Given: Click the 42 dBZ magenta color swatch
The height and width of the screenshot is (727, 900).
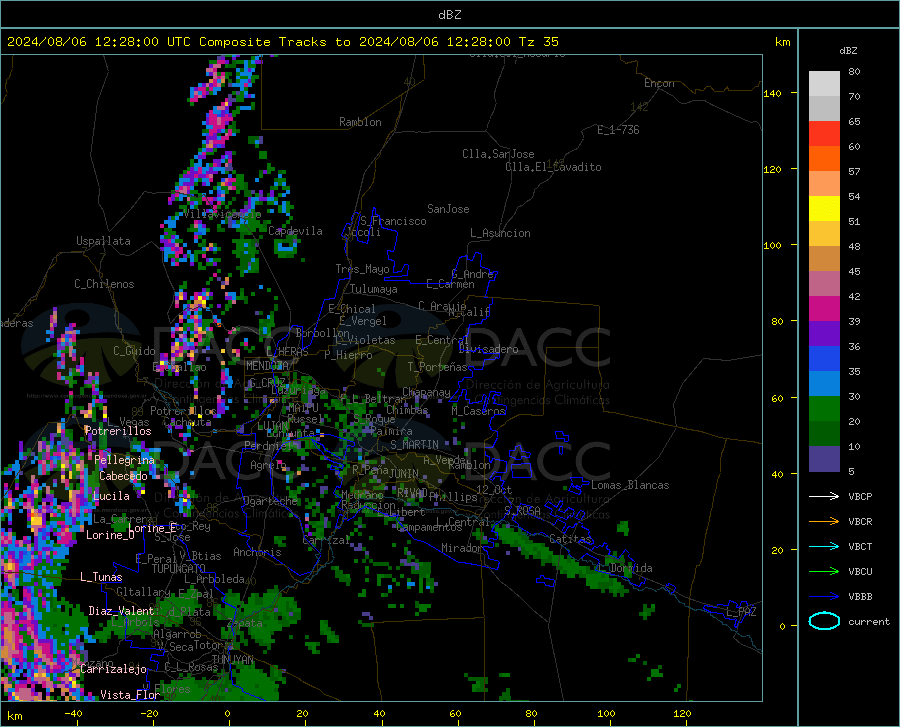Looking at the screenshot, I should 824,309.
